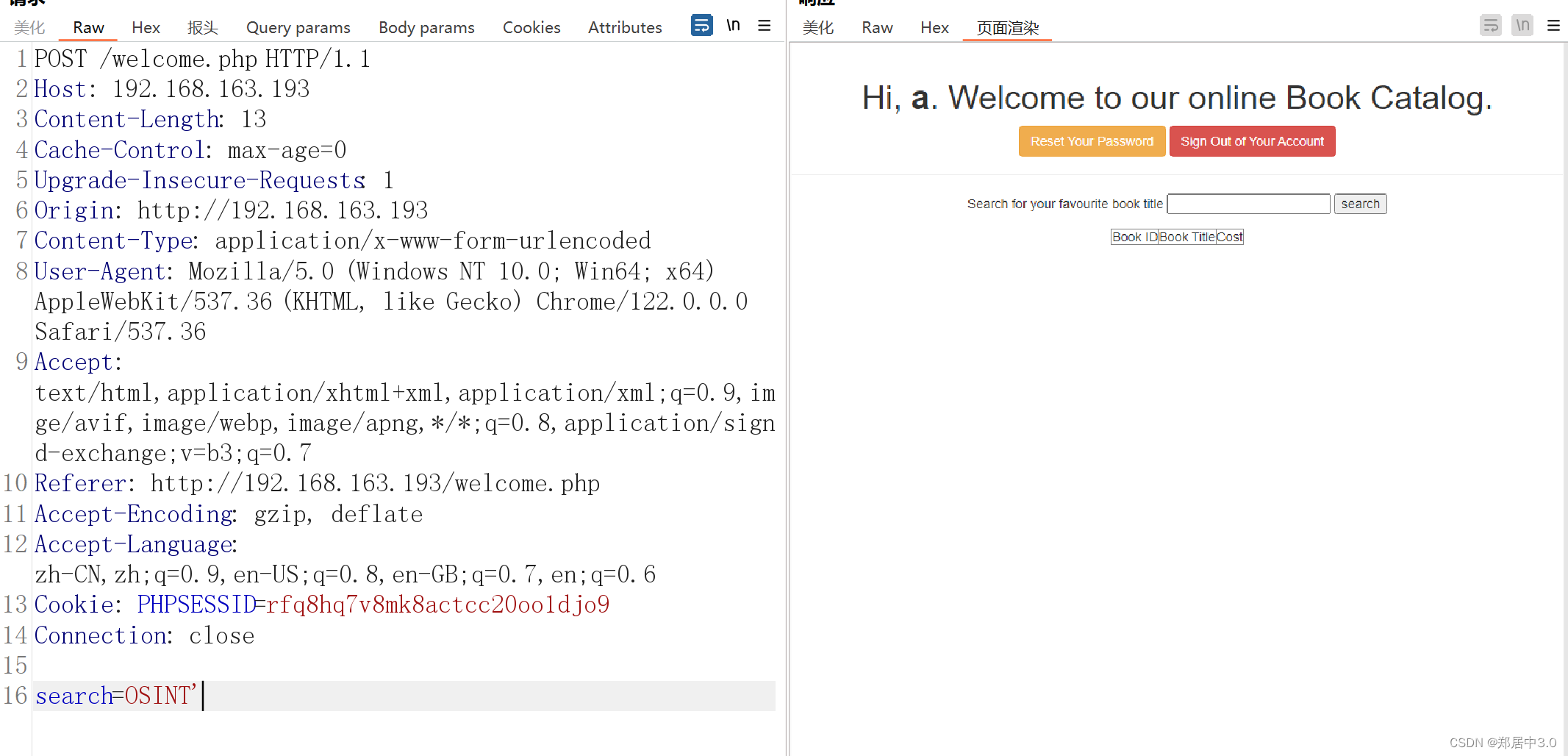Switch to request 美化 tab
This screenshot has width=1568, height=756.
click(x=29, y=28)
